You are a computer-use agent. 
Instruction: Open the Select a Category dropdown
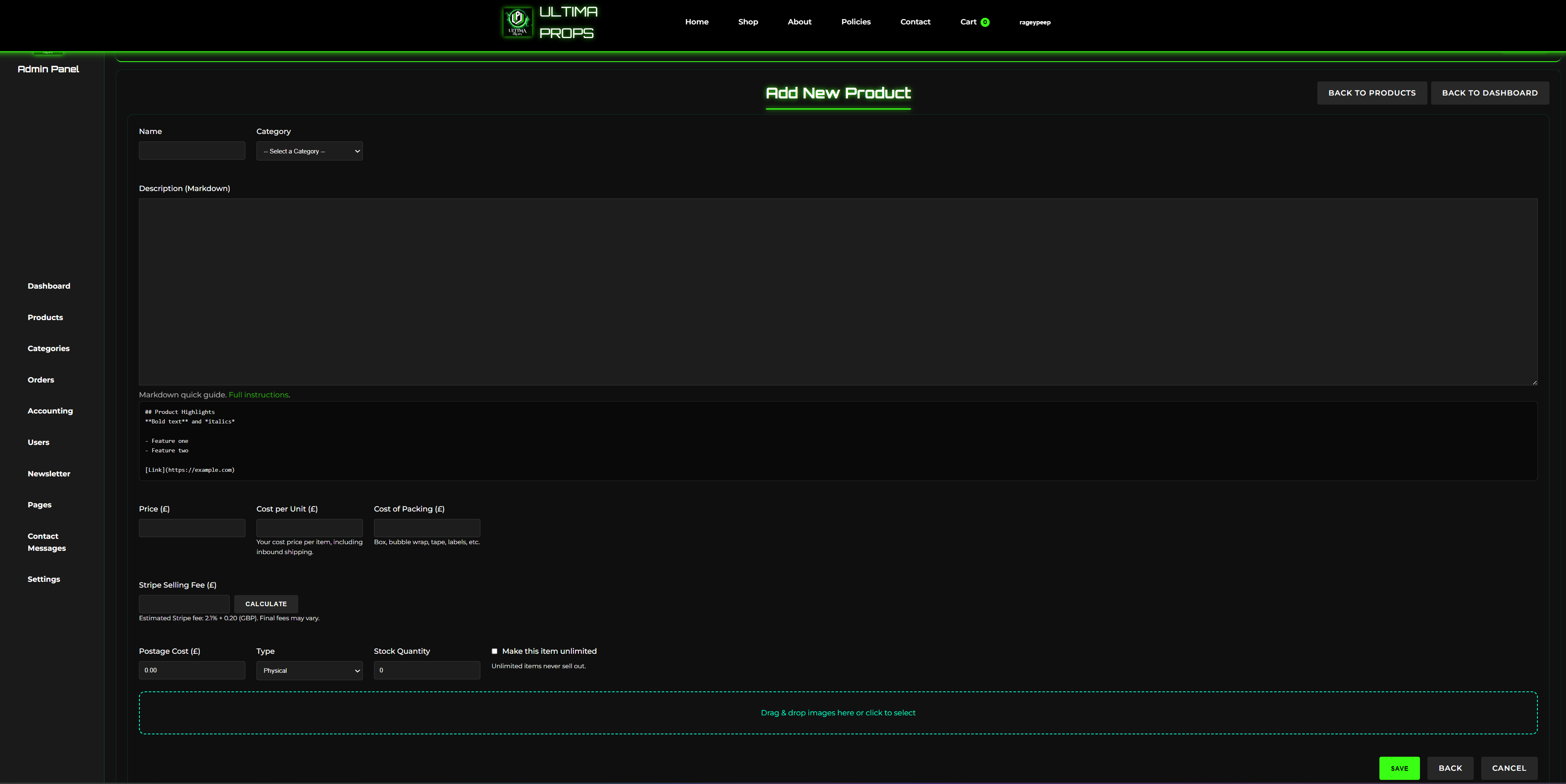[x=309, y=151]
